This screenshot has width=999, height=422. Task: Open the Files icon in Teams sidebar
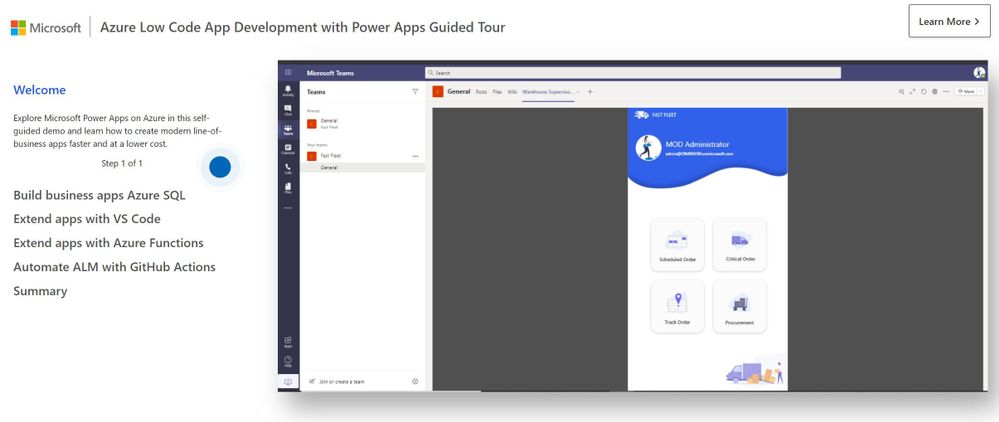(x=288, y=188)
